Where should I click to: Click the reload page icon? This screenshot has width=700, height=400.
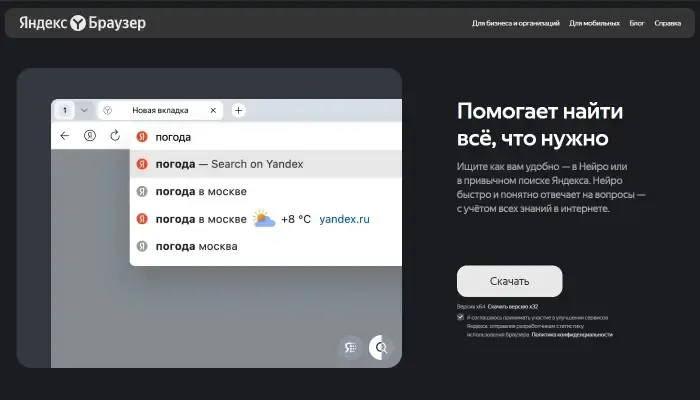[115, 135]
